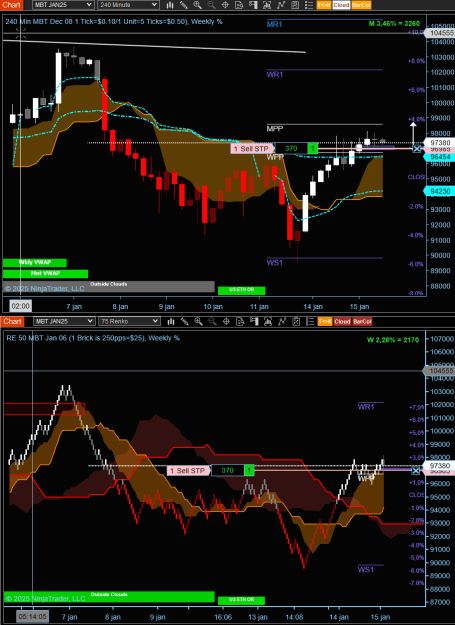Toggle Mnt VWAP green indicator button
Screen dimensions: 455x625
pos(45,273)
